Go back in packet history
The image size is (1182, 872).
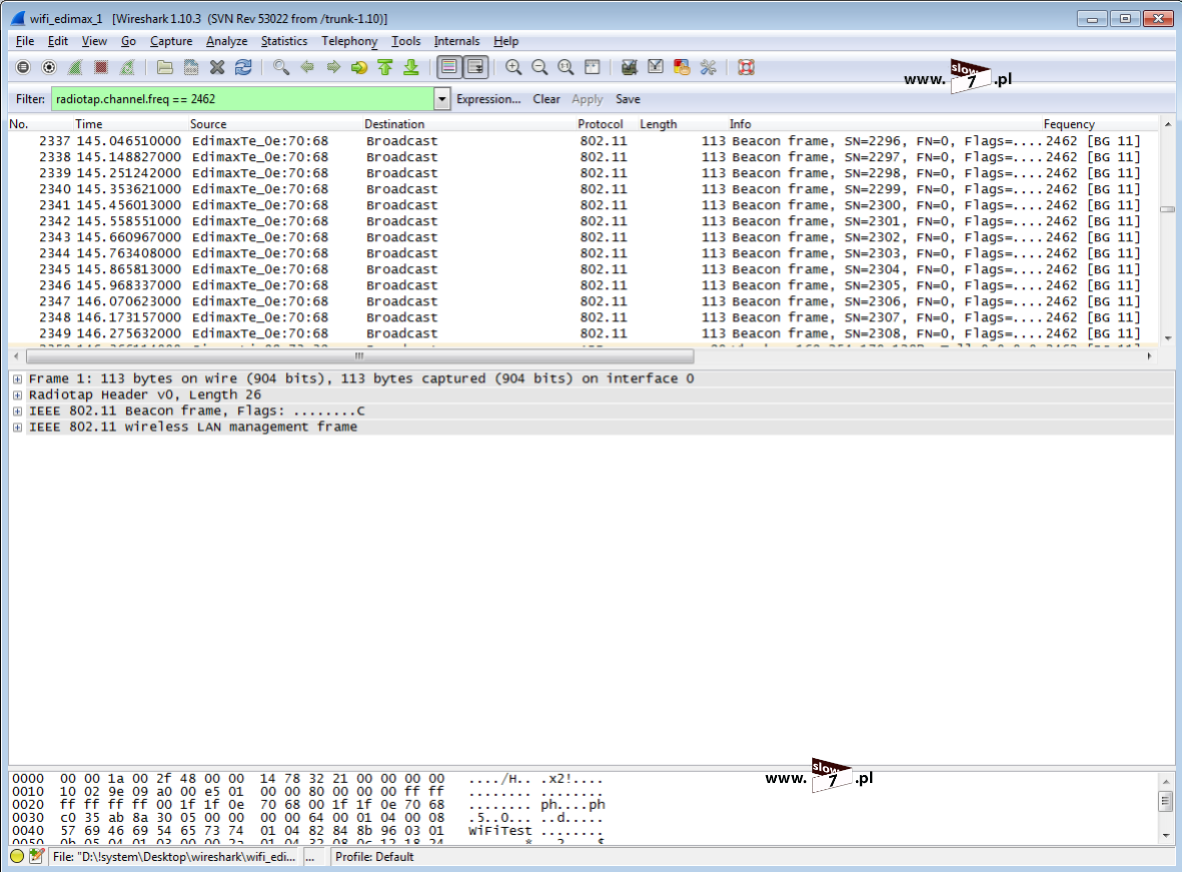click(x=307, y=68)
